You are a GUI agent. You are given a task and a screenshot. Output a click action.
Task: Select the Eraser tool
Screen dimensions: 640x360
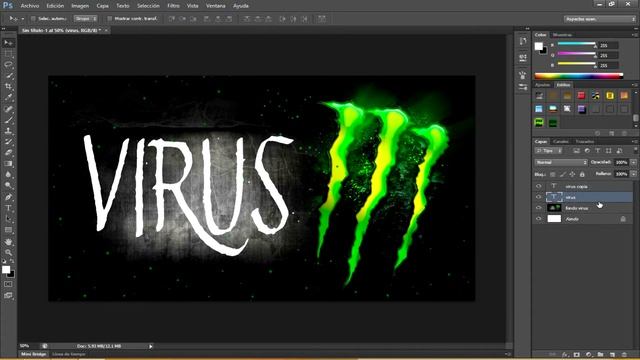(x=8, y=153)
